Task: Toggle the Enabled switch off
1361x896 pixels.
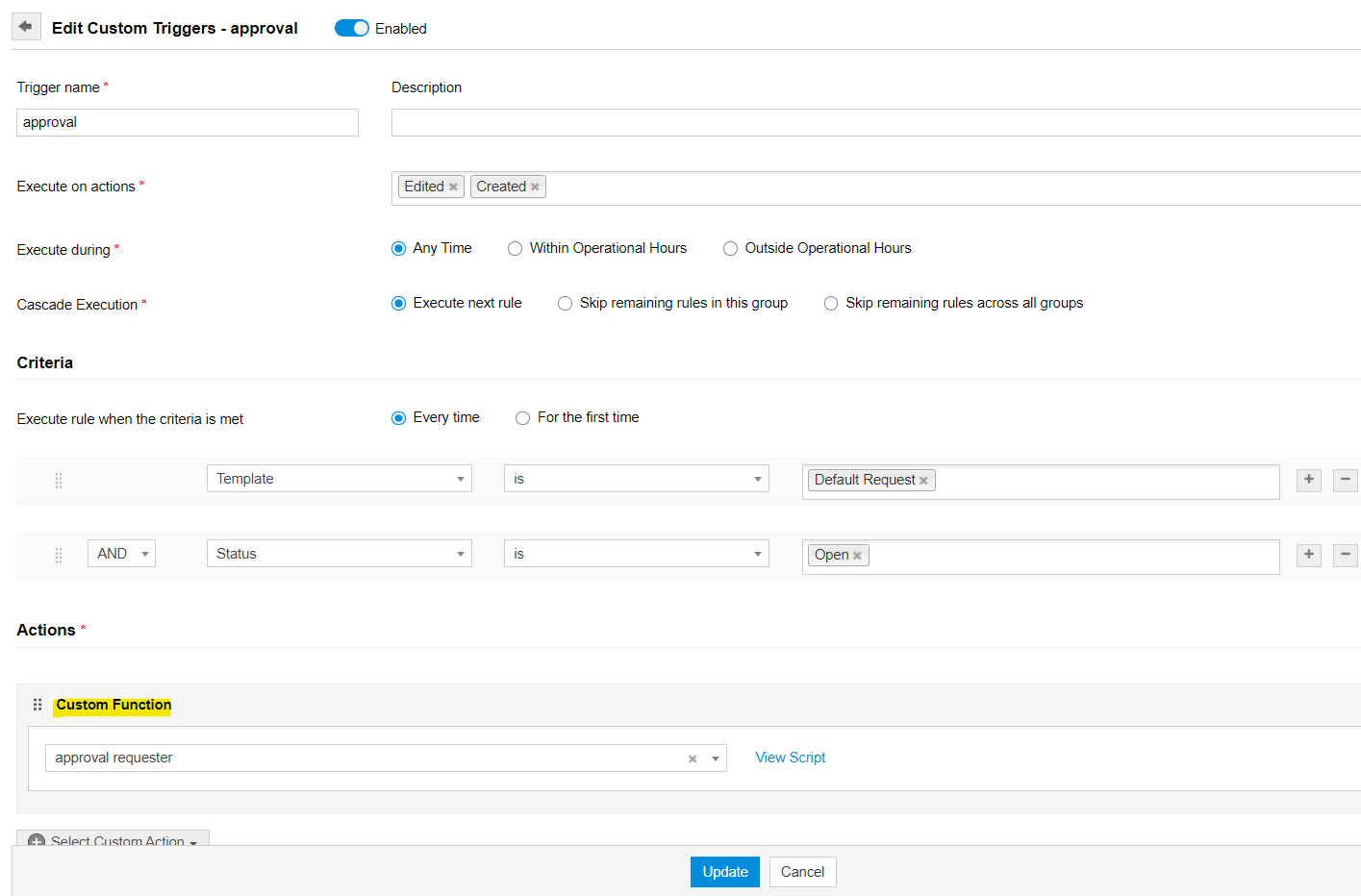Action: [x=351, y=28]
